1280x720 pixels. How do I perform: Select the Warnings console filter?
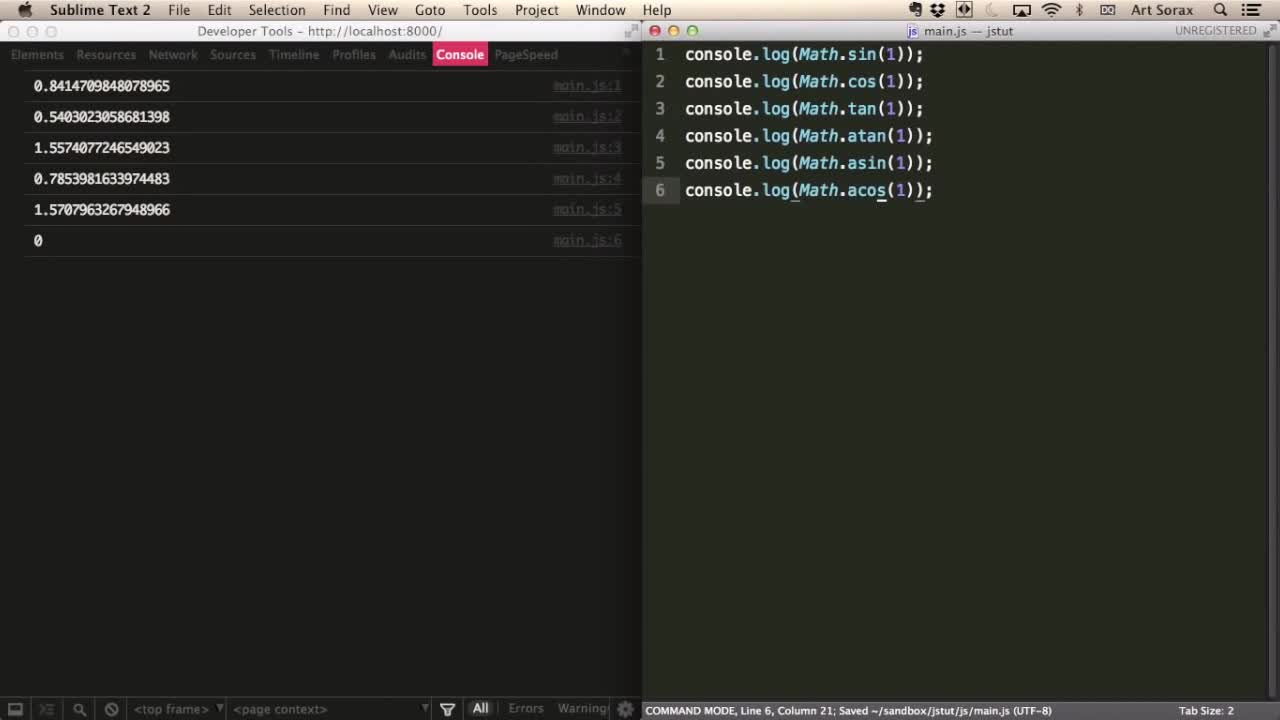[x=583, y=709]
